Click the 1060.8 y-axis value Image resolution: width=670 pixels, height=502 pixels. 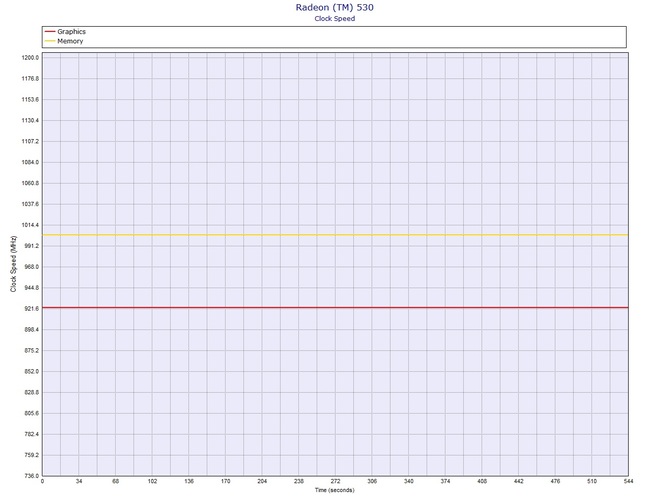pyautogui.click(x=30, y=183)
